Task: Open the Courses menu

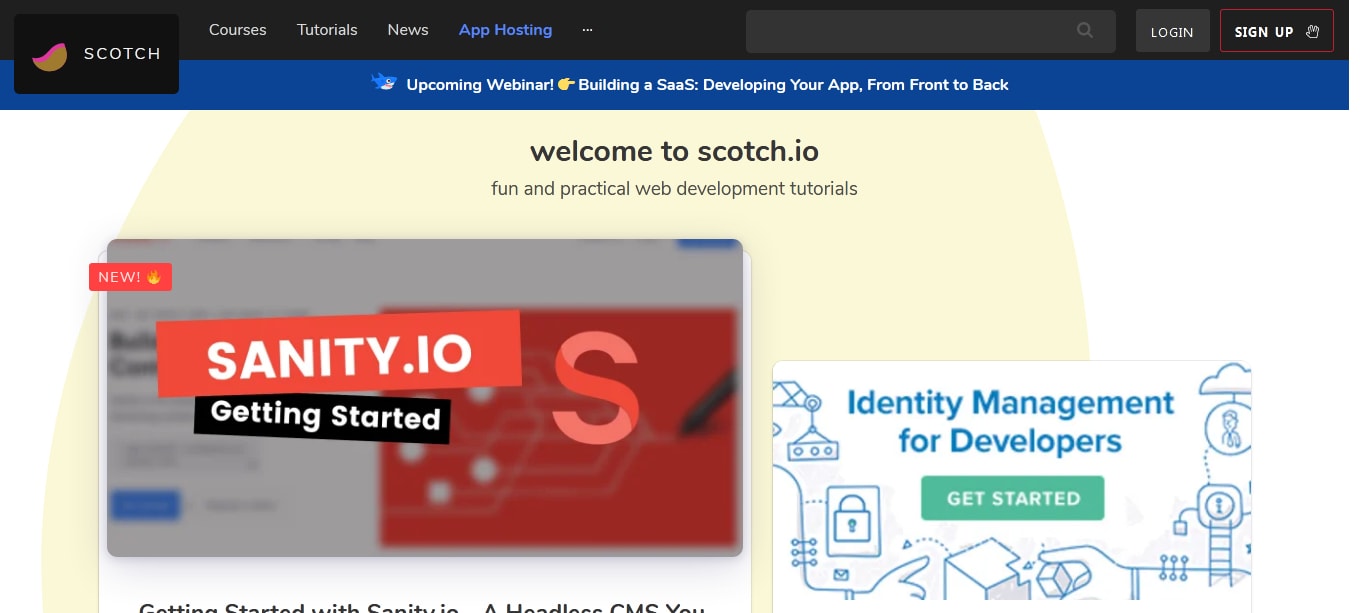Action: coord(238,30)
